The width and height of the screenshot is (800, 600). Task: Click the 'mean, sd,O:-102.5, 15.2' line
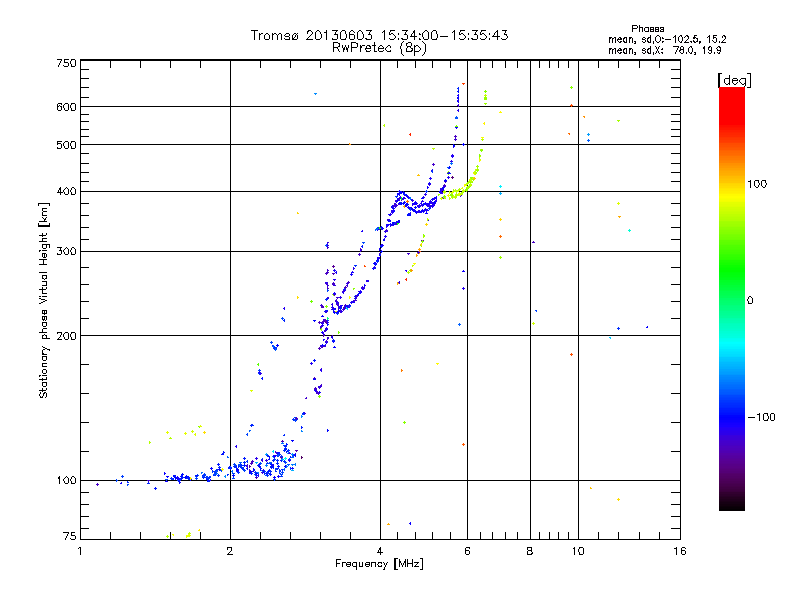pos(667,39)
